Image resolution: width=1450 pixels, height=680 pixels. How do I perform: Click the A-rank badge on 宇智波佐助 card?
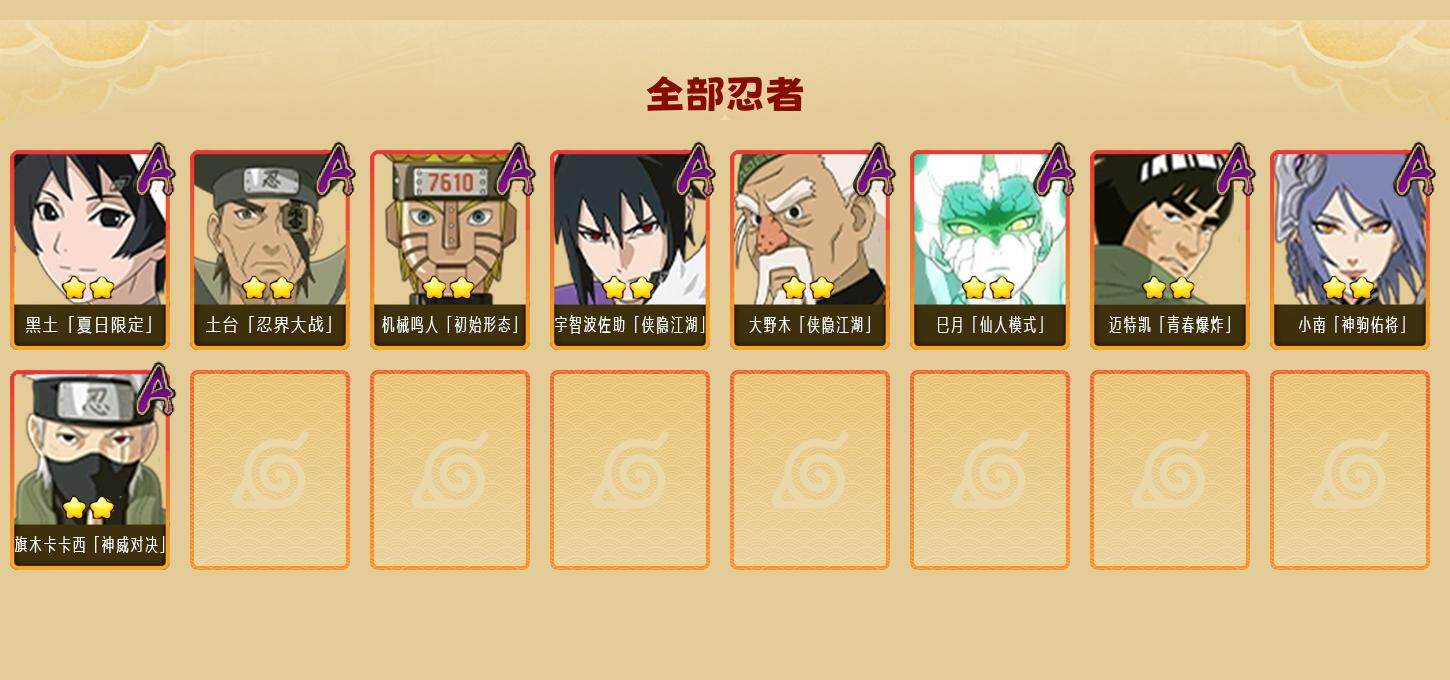(x=695, y=170)
